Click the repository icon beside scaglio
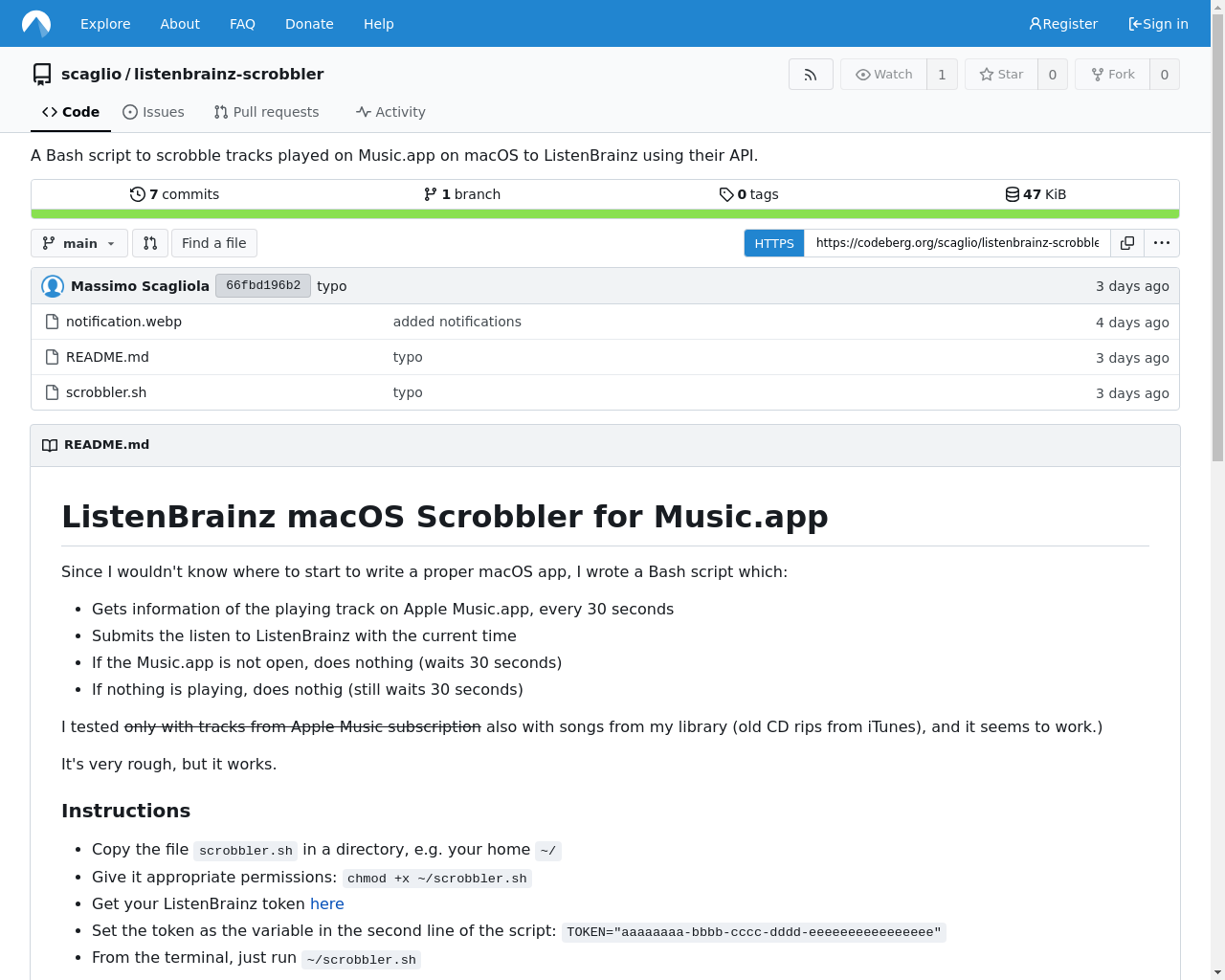1225x980 pixels. click(x=42, y=75)
